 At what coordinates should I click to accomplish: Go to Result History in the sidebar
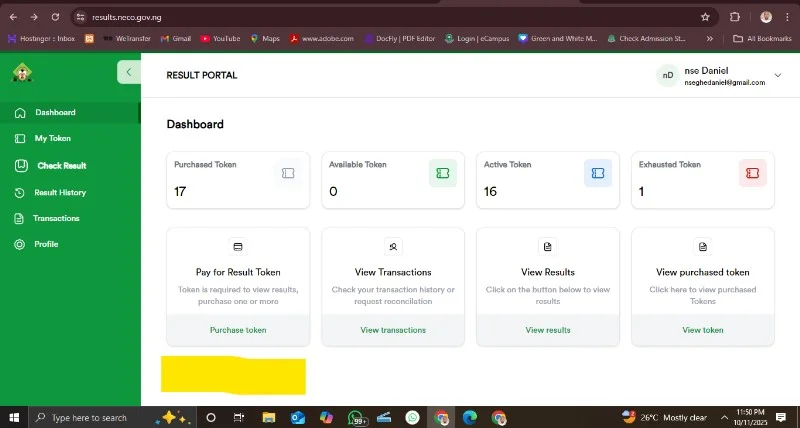[60, 192]
